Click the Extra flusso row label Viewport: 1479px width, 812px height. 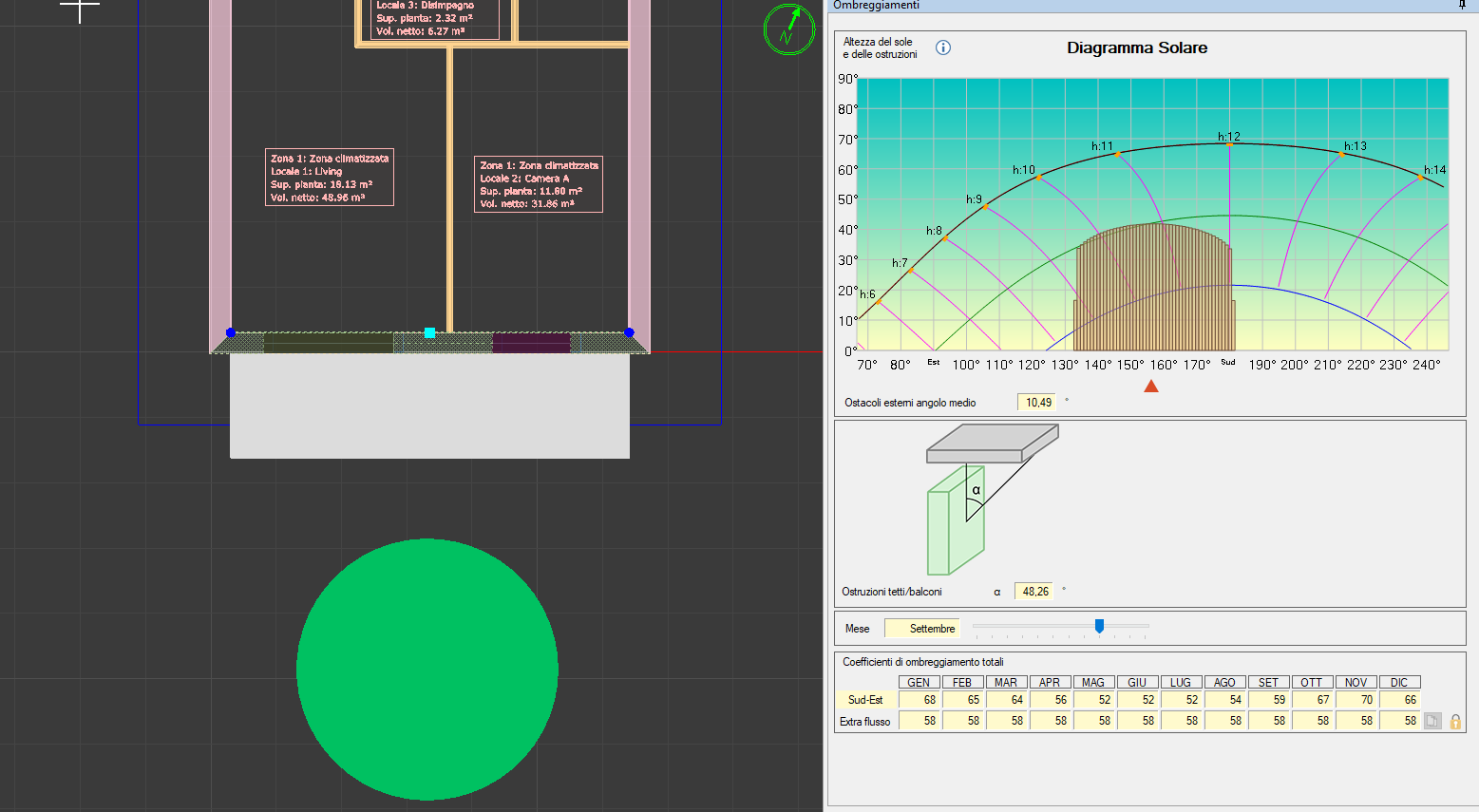[x=865, y=722]
